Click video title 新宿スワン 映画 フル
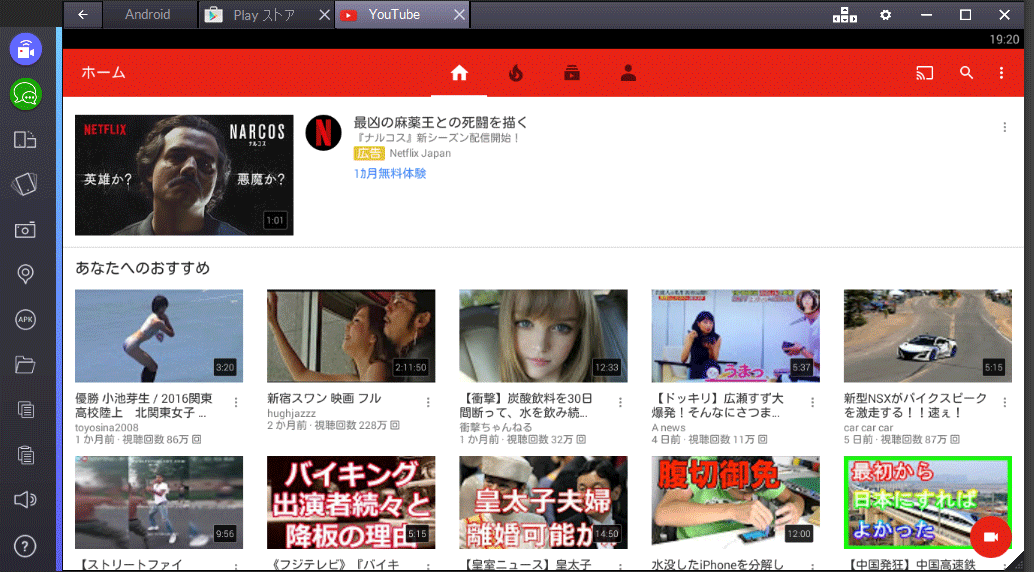The height and width of the screenshot is (572, 1034). [324, 398]
